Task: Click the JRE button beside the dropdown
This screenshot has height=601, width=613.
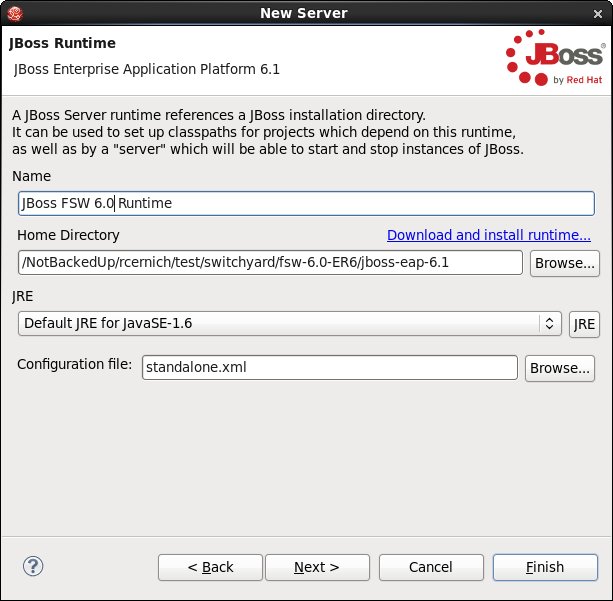Action: pos(584,324)
